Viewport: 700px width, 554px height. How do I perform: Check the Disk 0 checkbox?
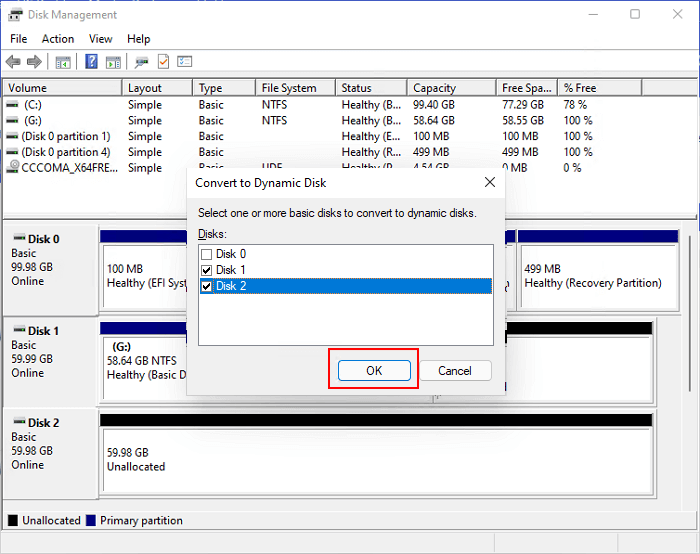pos(207,254)
